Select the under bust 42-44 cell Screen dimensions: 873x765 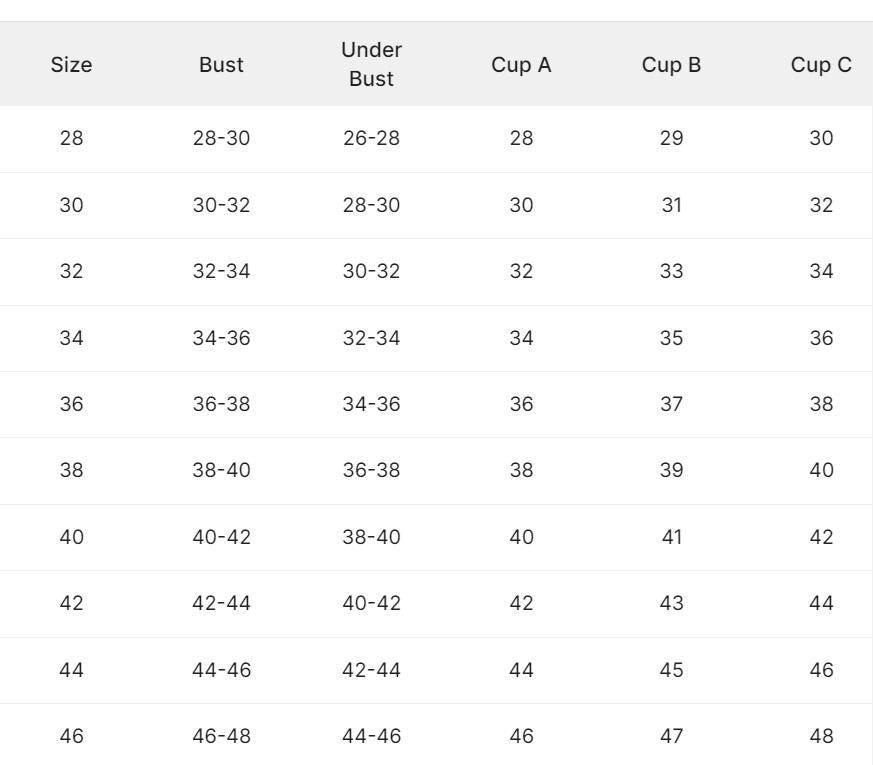coord(371,669)
